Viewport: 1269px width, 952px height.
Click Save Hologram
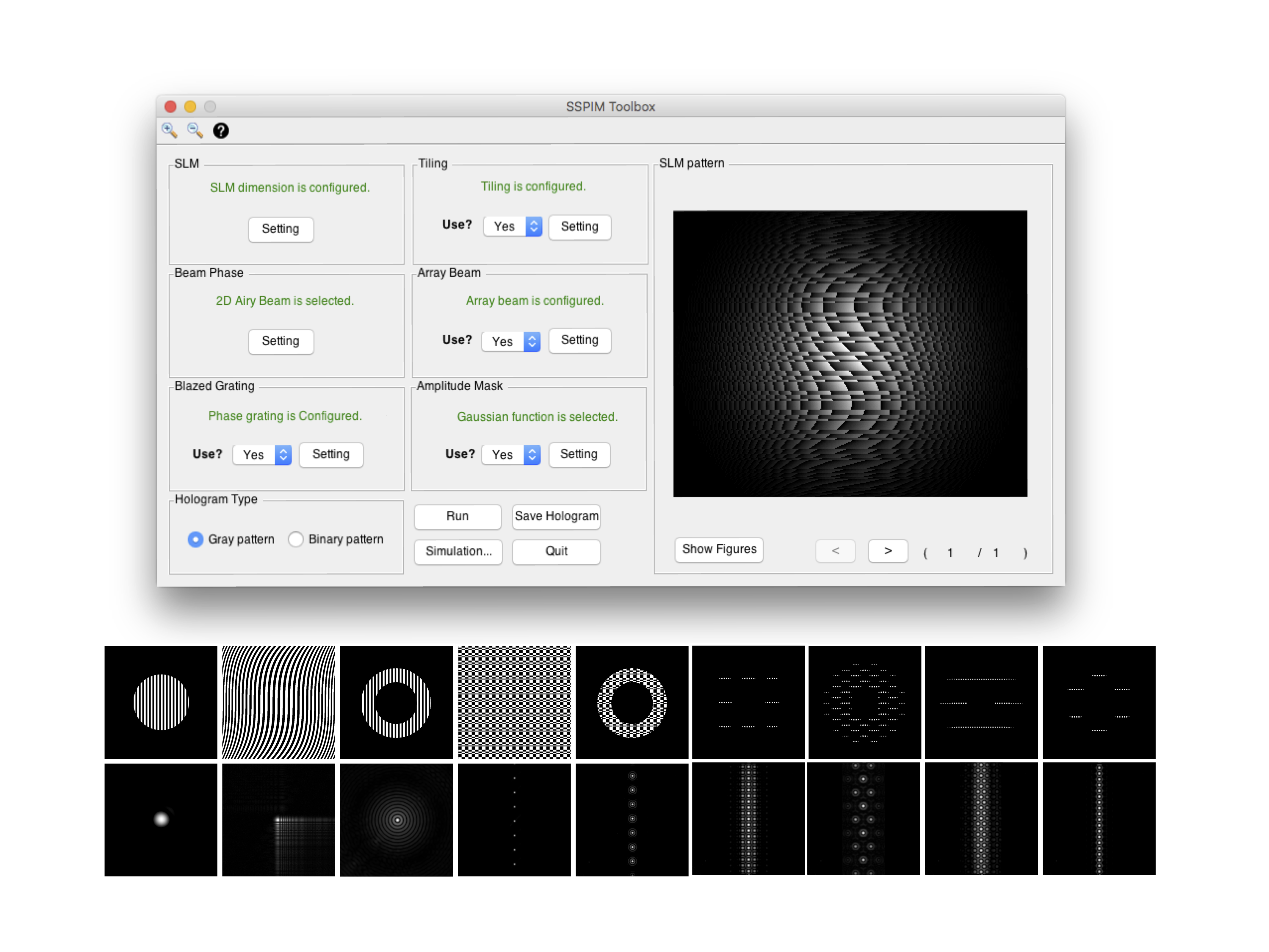pos(556,516)
